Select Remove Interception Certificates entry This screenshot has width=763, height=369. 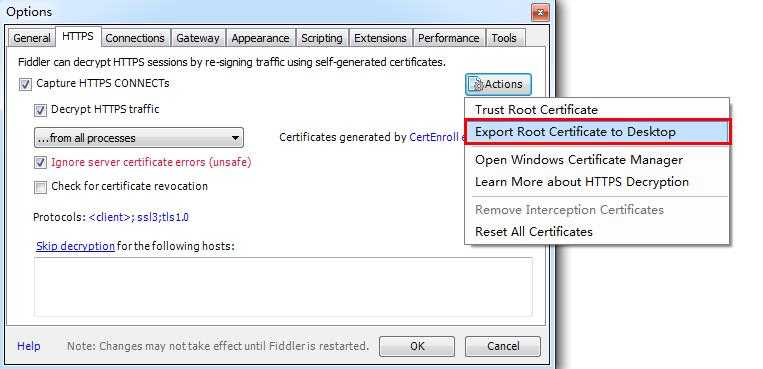pos(597,210)
